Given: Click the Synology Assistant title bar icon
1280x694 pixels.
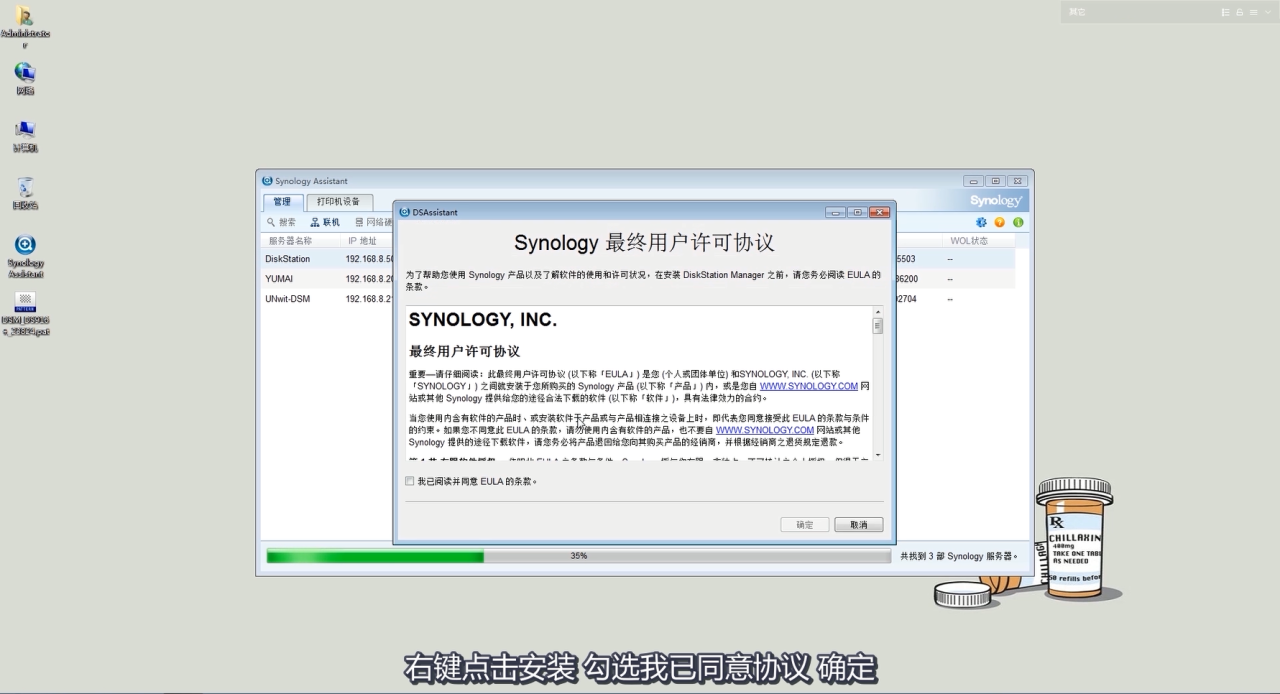Looking at the screenshot, I should pos(267,181).
